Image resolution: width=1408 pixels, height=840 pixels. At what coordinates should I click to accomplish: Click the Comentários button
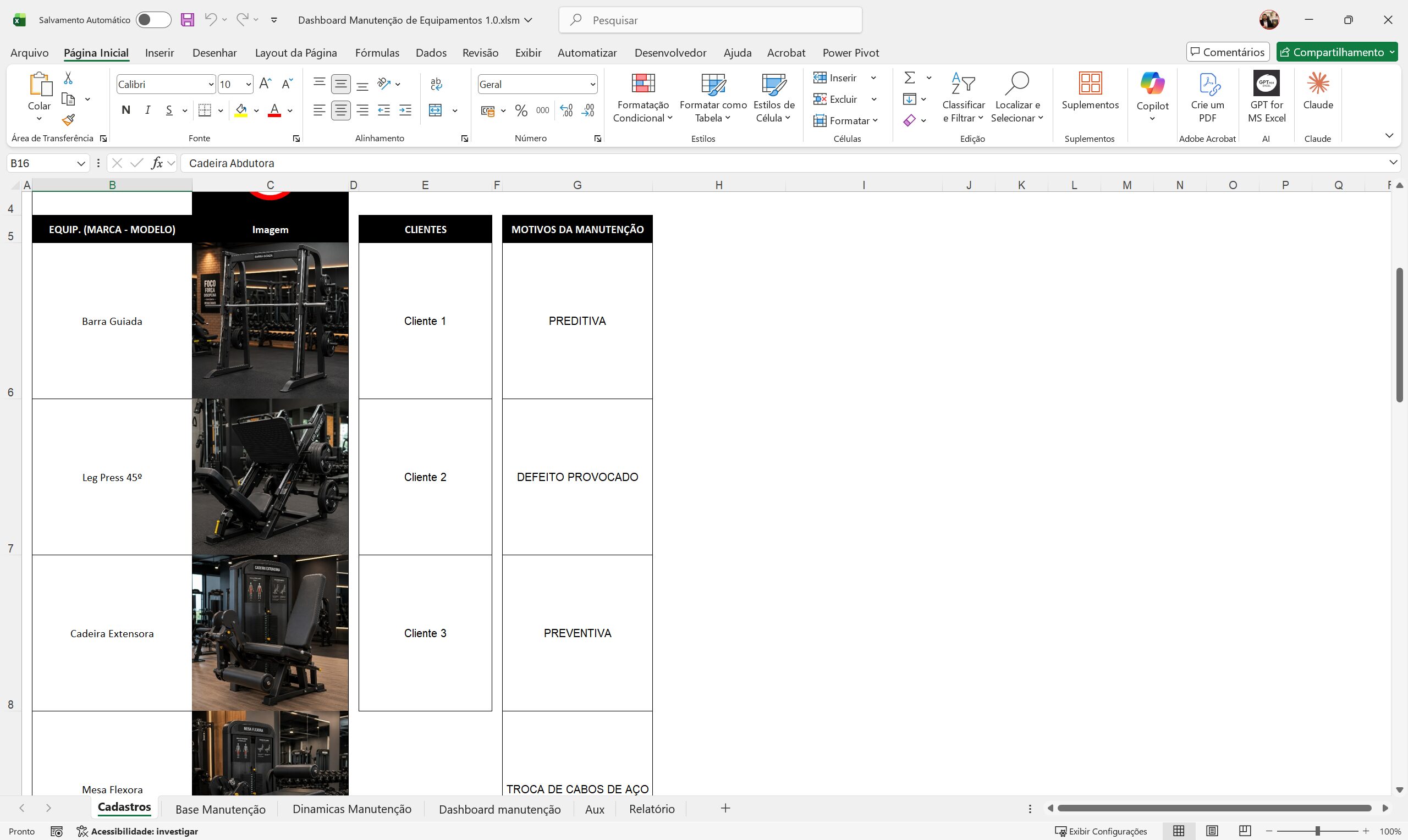tap(1228, 52)
